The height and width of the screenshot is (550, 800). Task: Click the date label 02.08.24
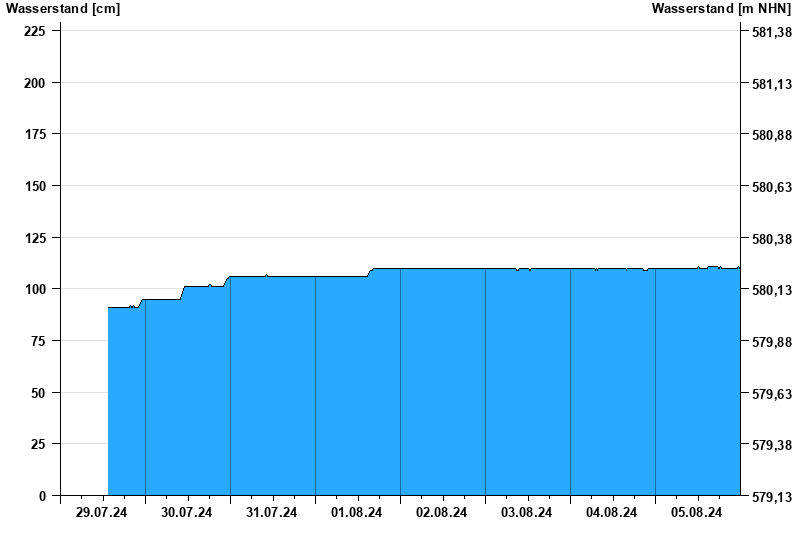tap(441, 513)
